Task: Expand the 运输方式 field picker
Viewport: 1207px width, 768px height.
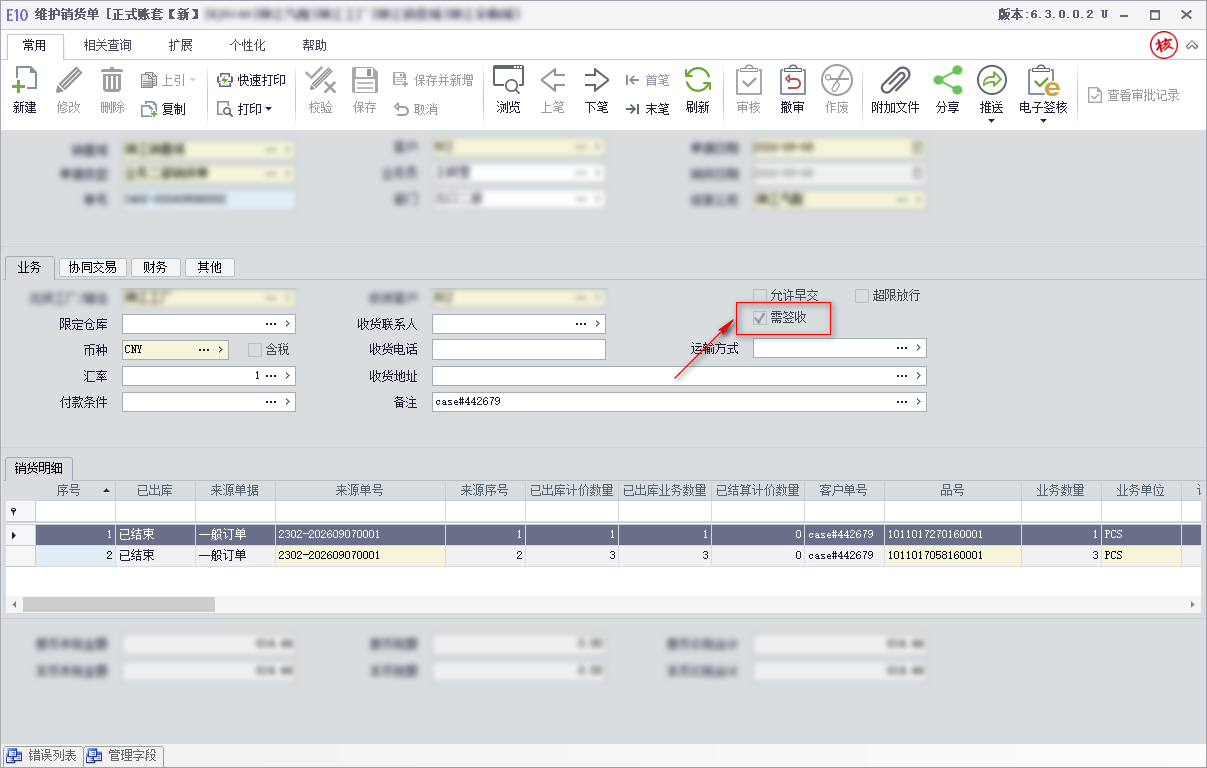Action: coord(919,348)
